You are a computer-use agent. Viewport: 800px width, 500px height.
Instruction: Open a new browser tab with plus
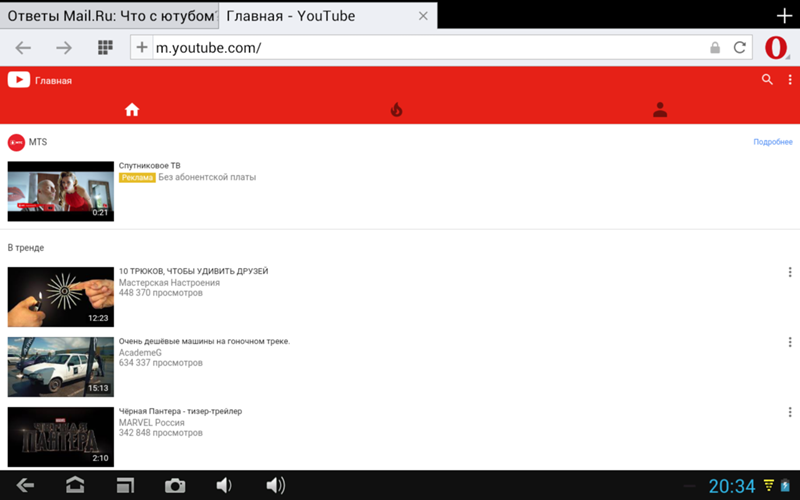[x=783, y=16]
